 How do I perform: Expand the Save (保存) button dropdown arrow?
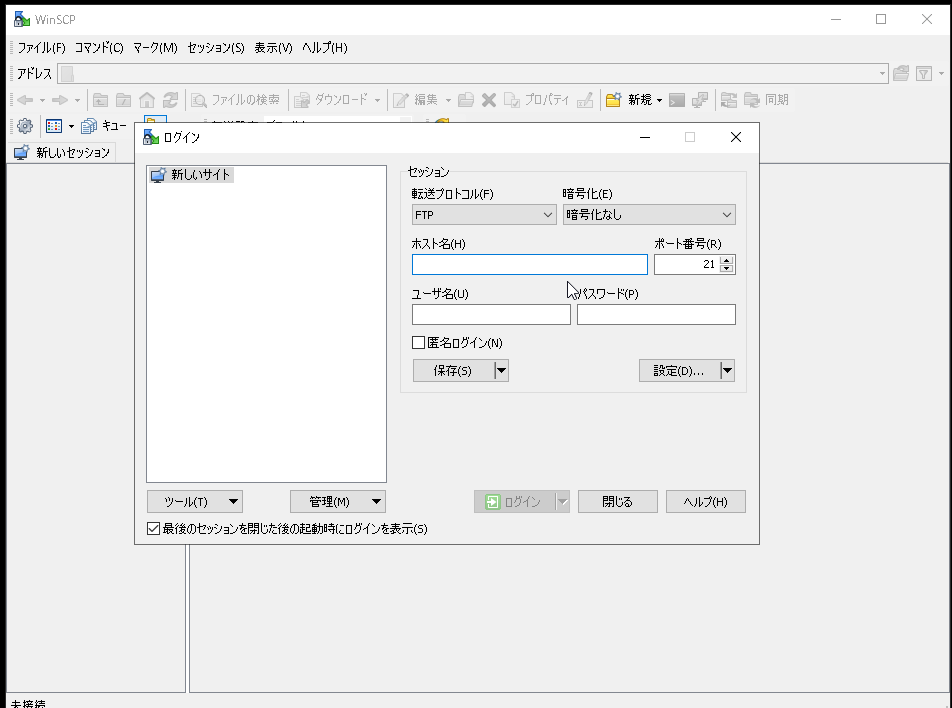[502, 371]
